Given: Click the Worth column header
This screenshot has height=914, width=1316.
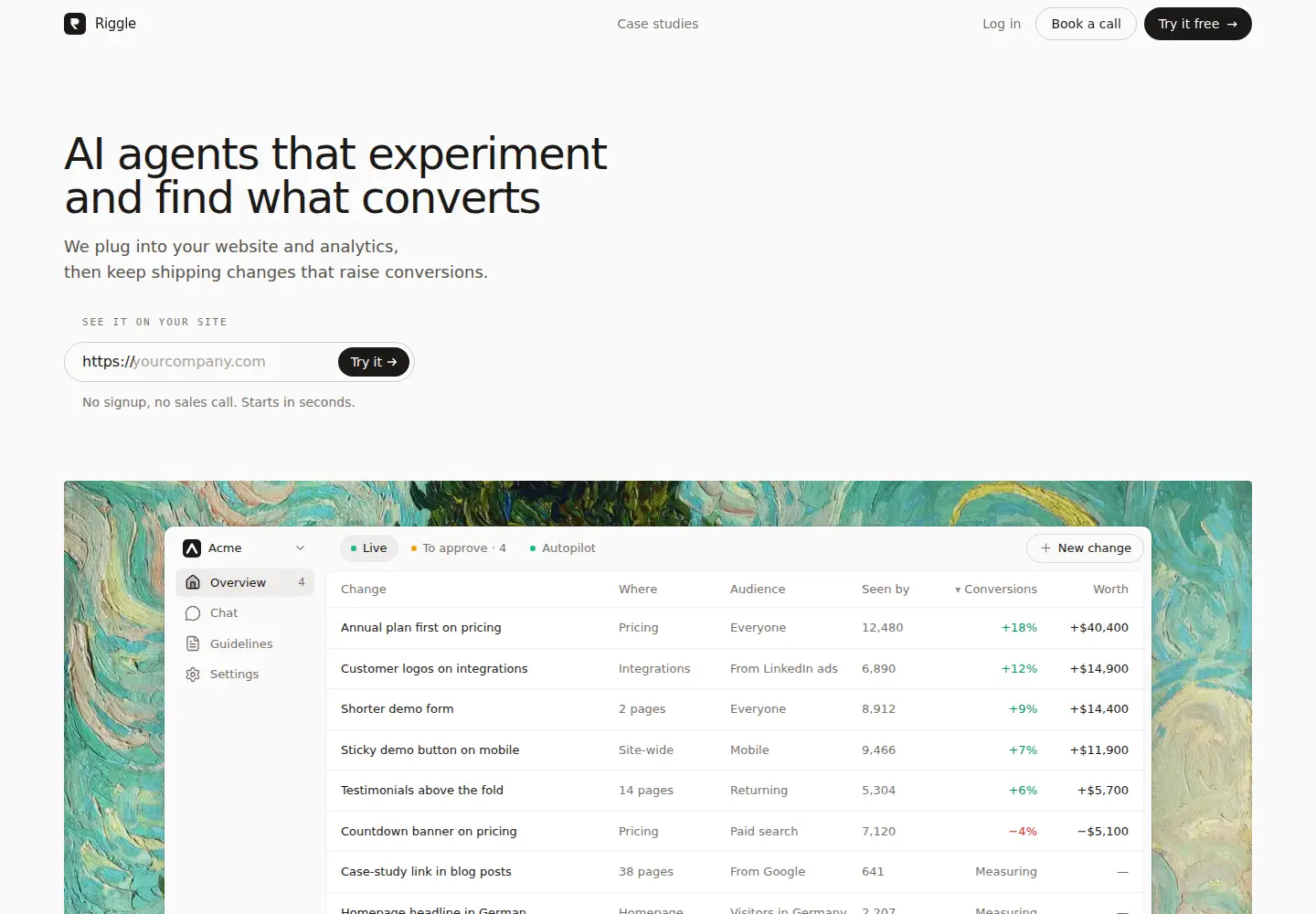Looking at the screenshot, I should click(1110, 590).
